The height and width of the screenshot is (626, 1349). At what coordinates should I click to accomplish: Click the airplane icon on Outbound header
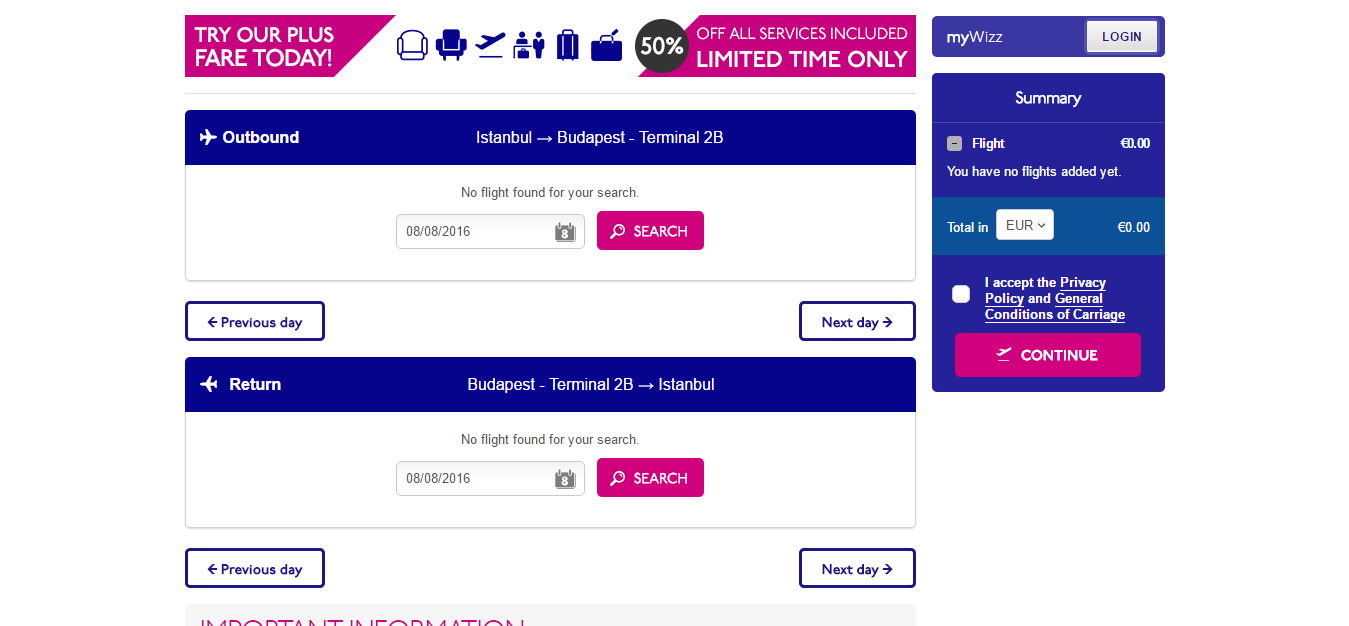[209, 137]
